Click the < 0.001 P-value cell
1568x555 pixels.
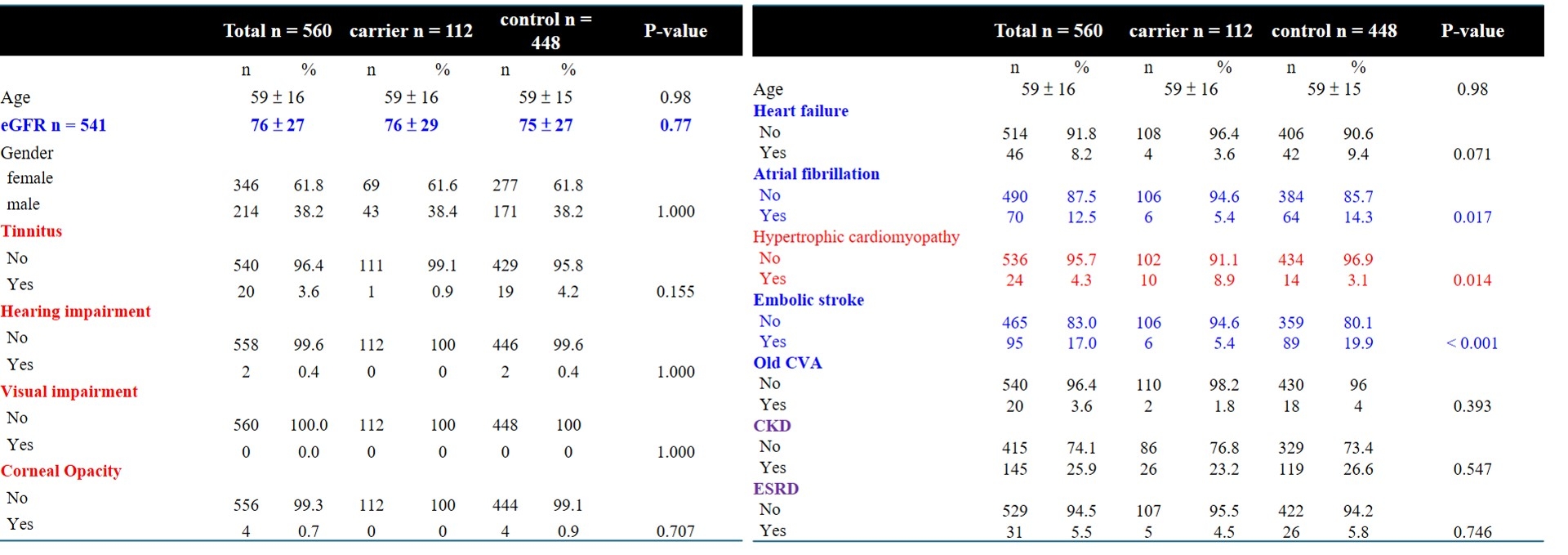[x=1472, y=343]
